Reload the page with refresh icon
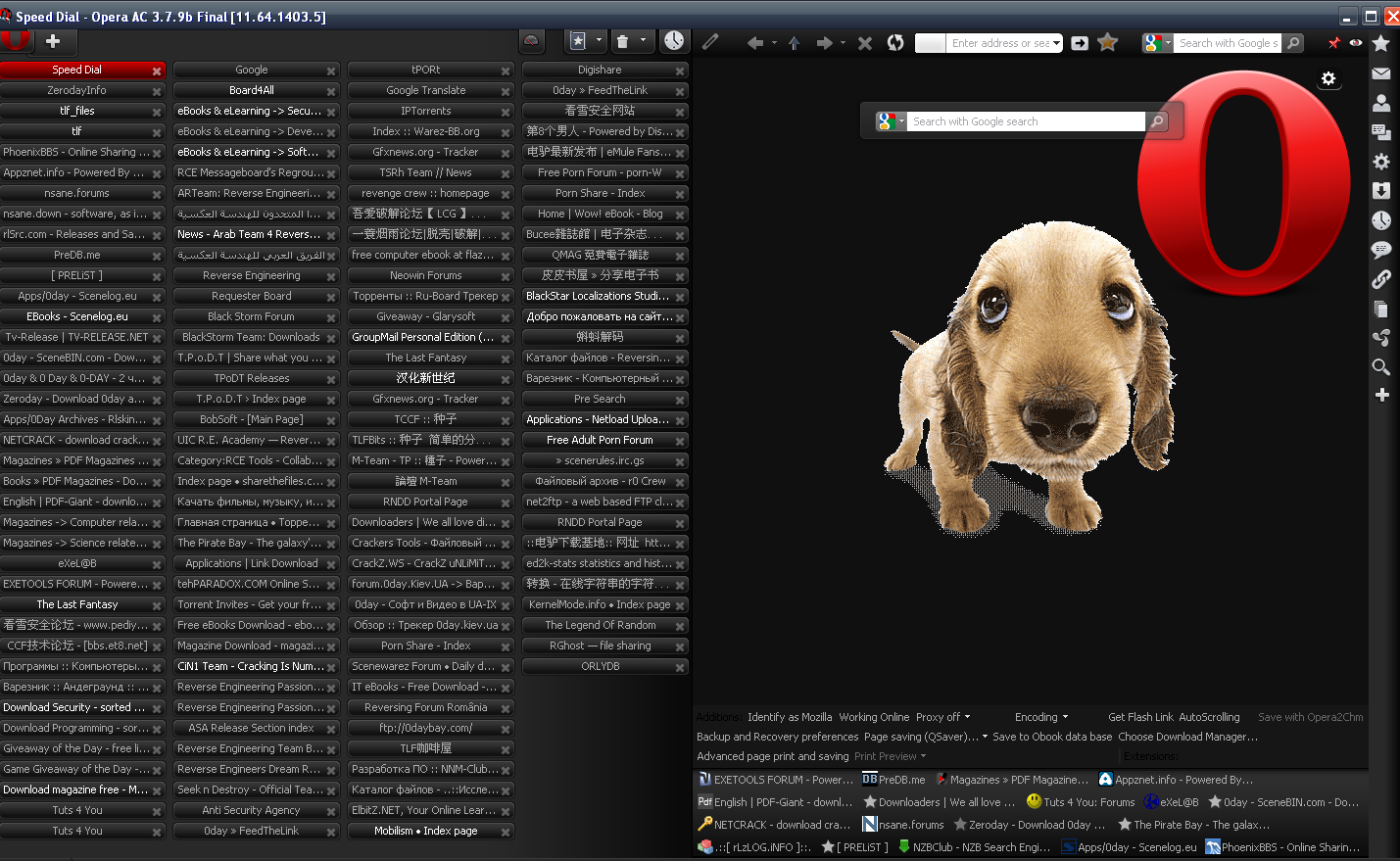The image size is (1400, 861). point(895,42)
